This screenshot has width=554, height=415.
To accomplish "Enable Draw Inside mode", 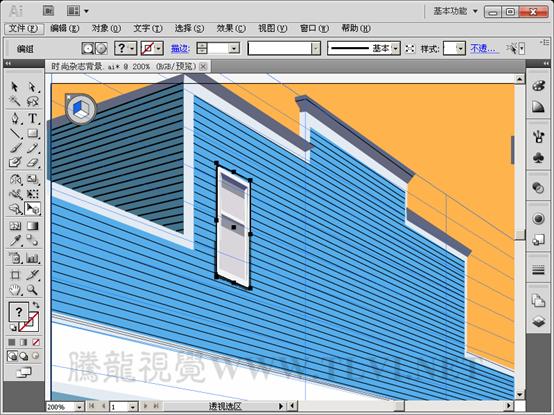I will [x=36, y=356].
